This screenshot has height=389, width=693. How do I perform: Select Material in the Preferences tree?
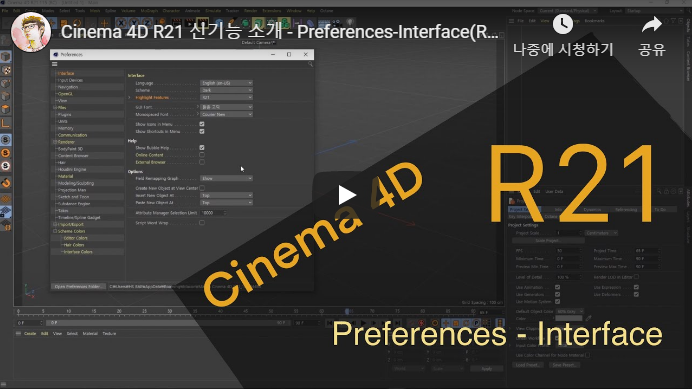click(x=65, y=176)
